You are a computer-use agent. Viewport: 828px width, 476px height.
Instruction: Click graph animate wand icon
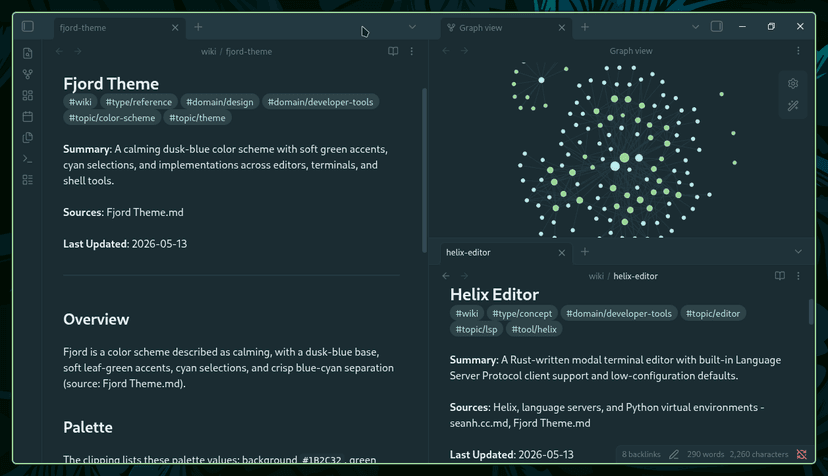(793, 106)
